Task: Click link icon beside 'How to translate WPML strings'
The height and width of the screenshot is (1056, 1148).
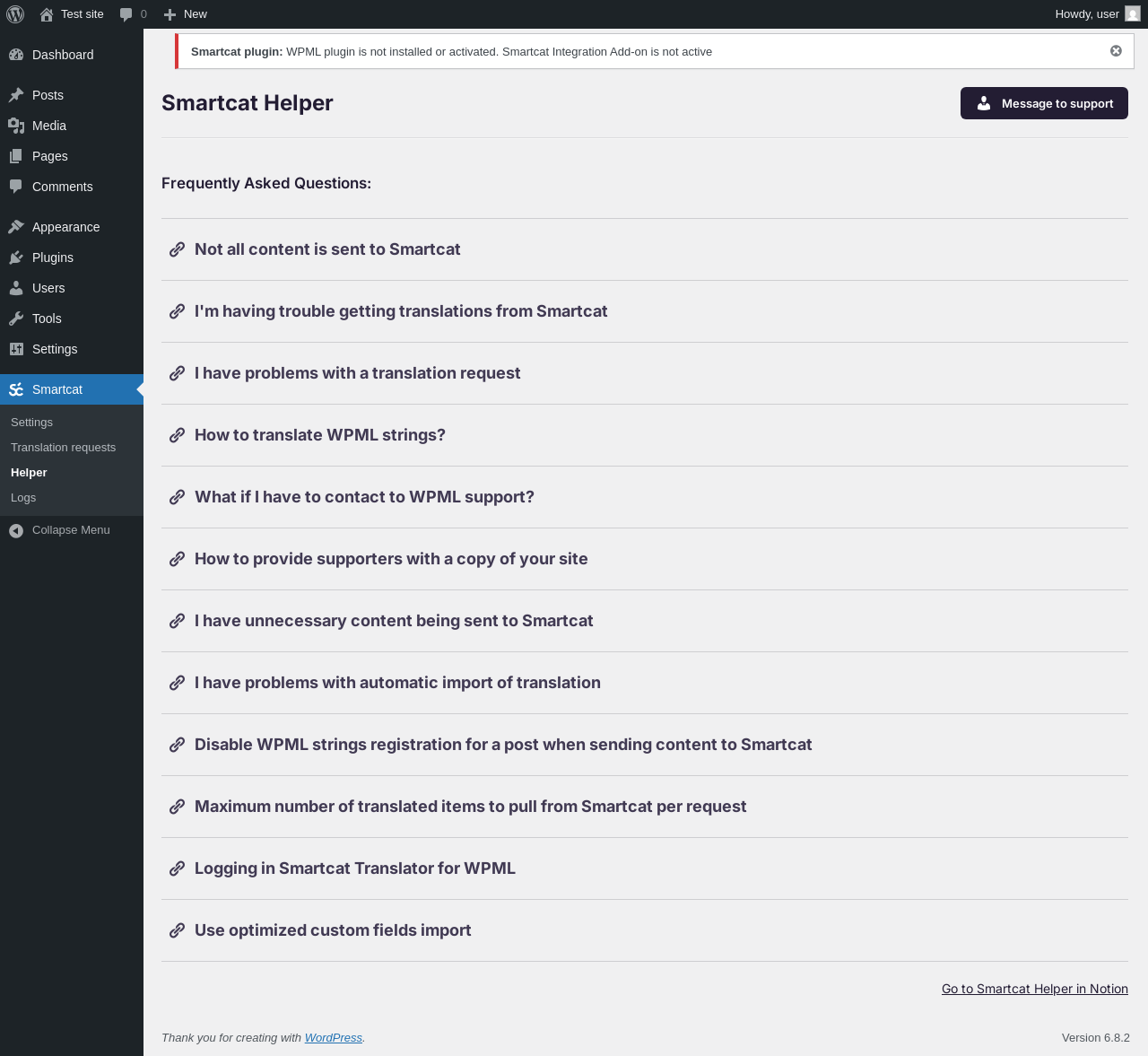Action: pos(178,435)
